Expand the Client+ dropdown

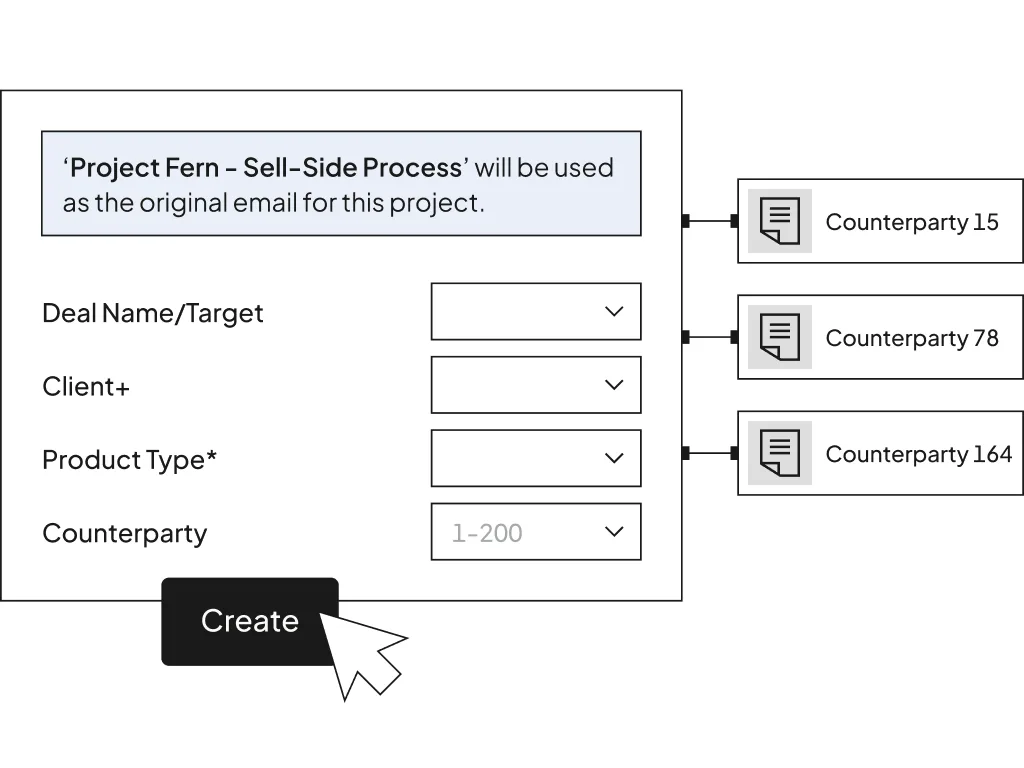pos(536,385)
